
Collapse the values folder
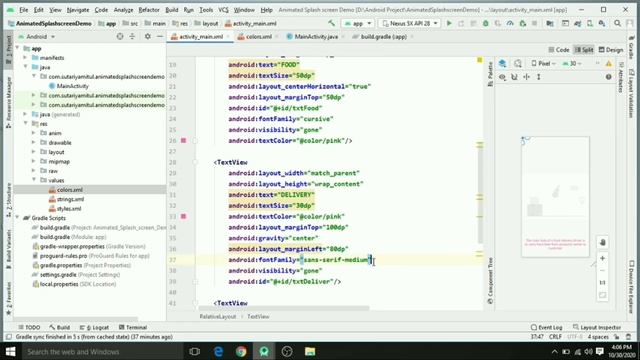33,180
